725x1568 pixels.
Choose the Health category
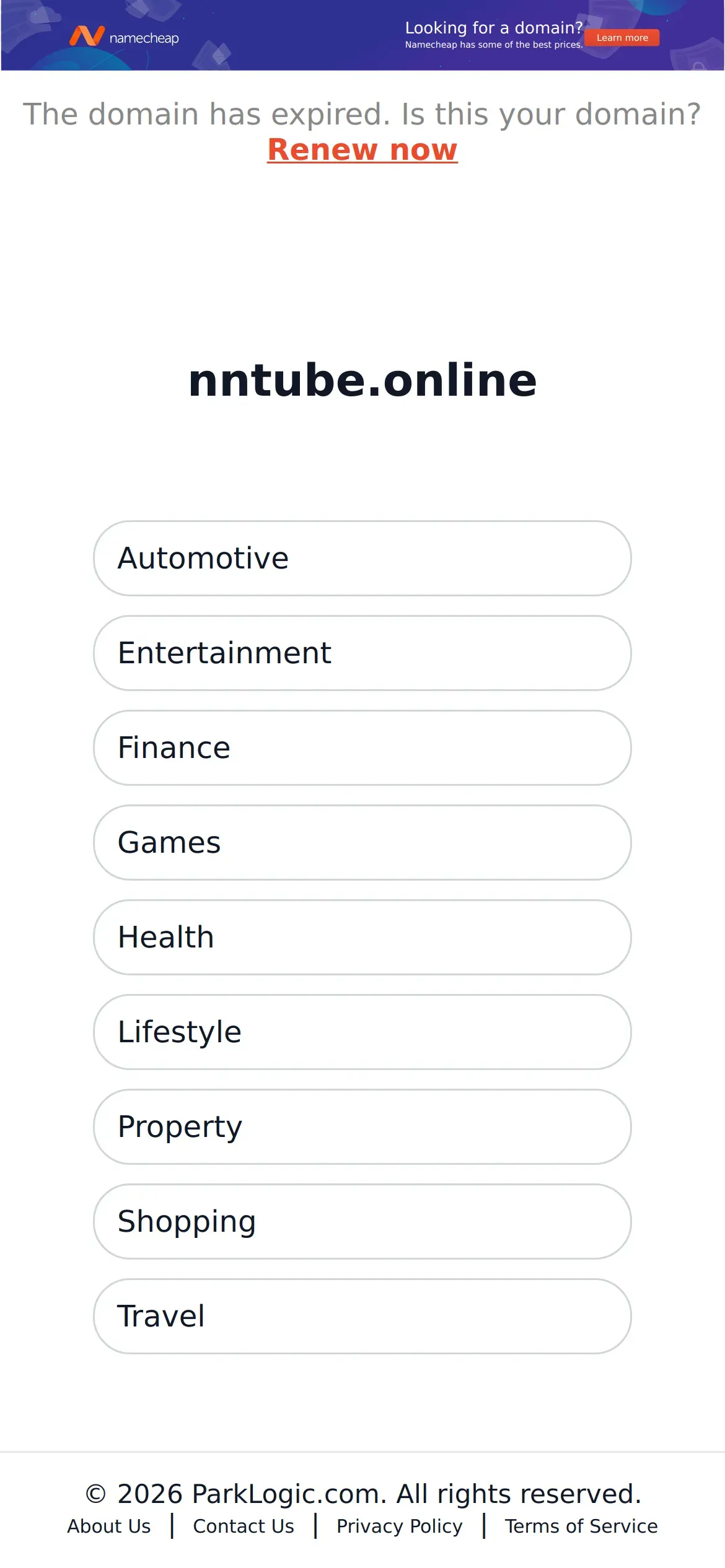(x=362, y=937)
